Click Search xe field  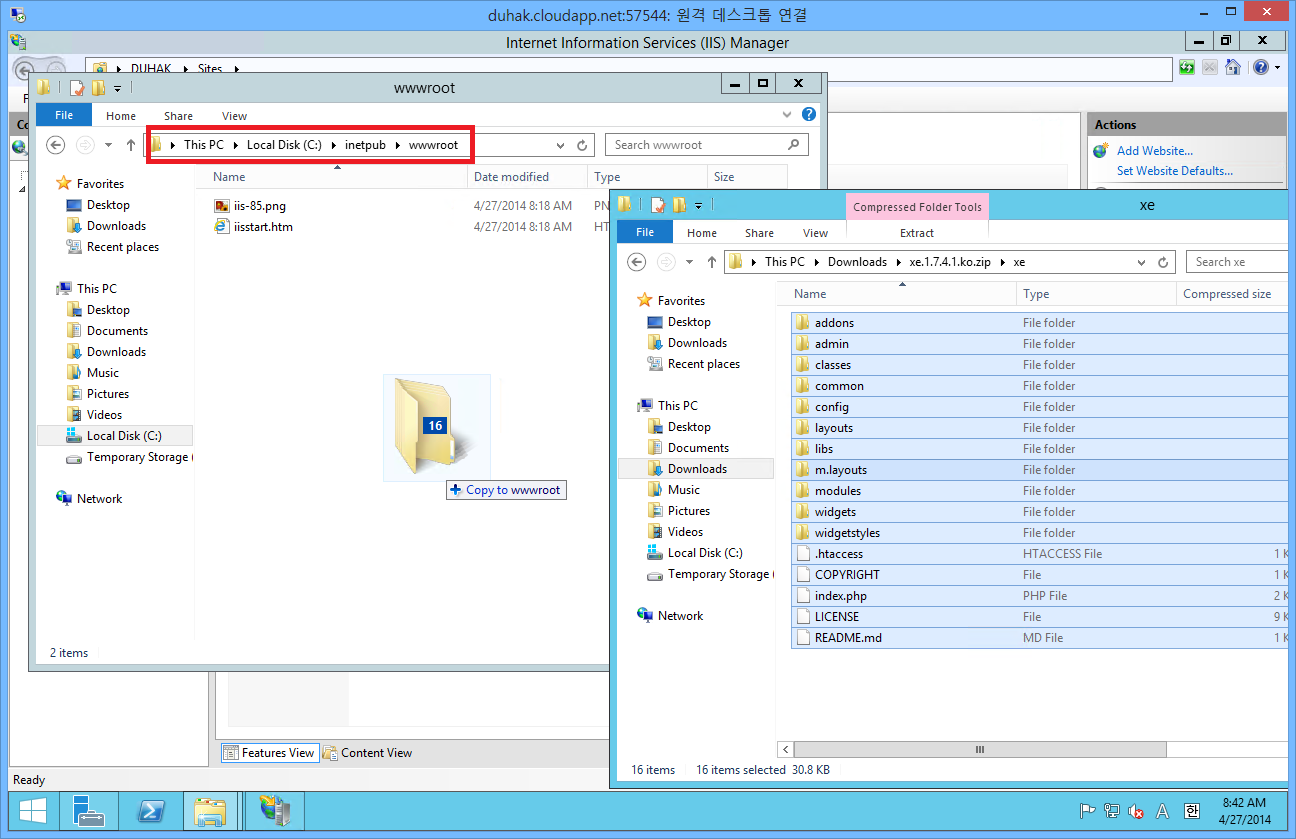coord(1237,262)
